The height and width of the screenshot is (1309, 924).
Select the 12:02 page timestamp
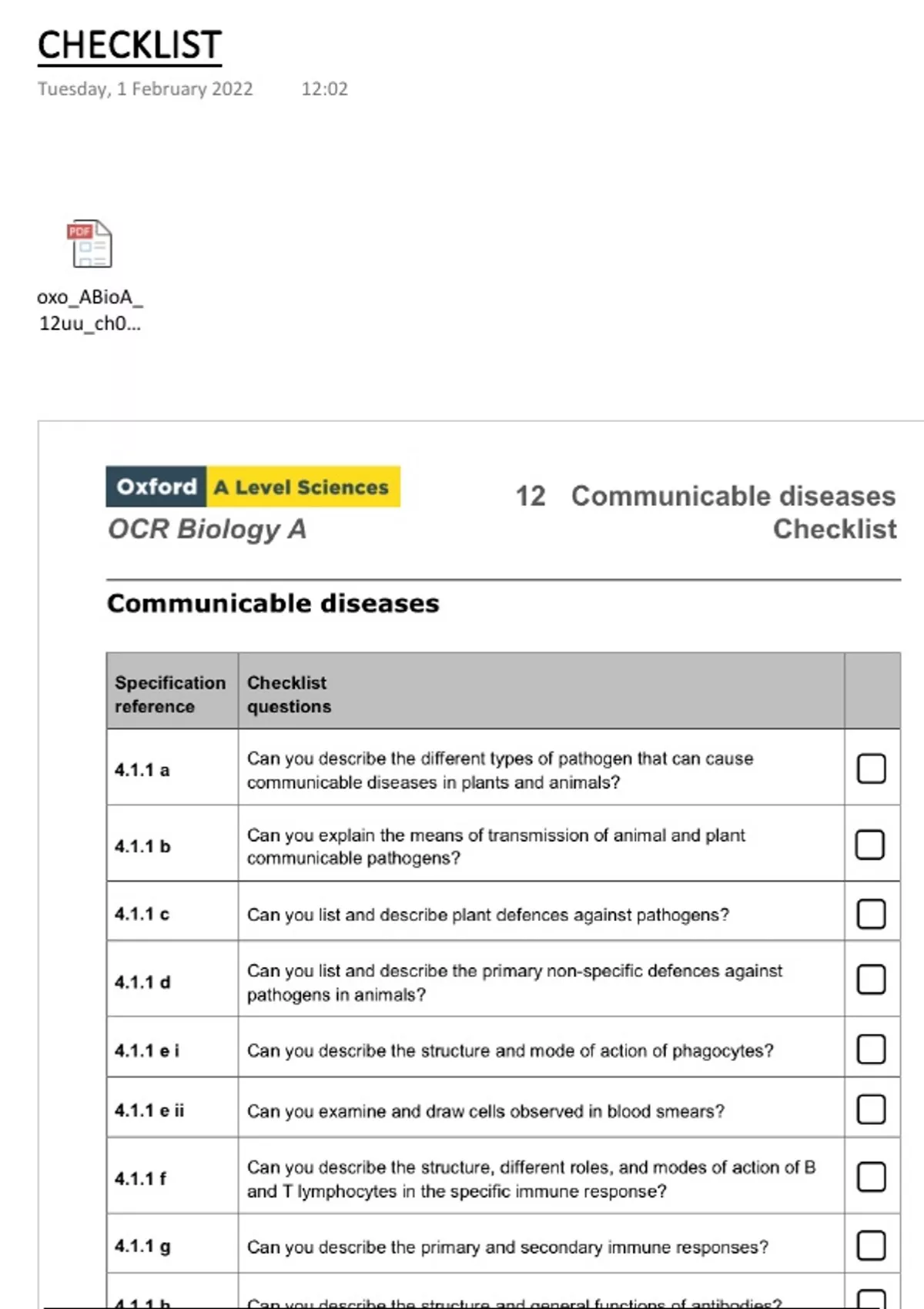tap(324, 89)
